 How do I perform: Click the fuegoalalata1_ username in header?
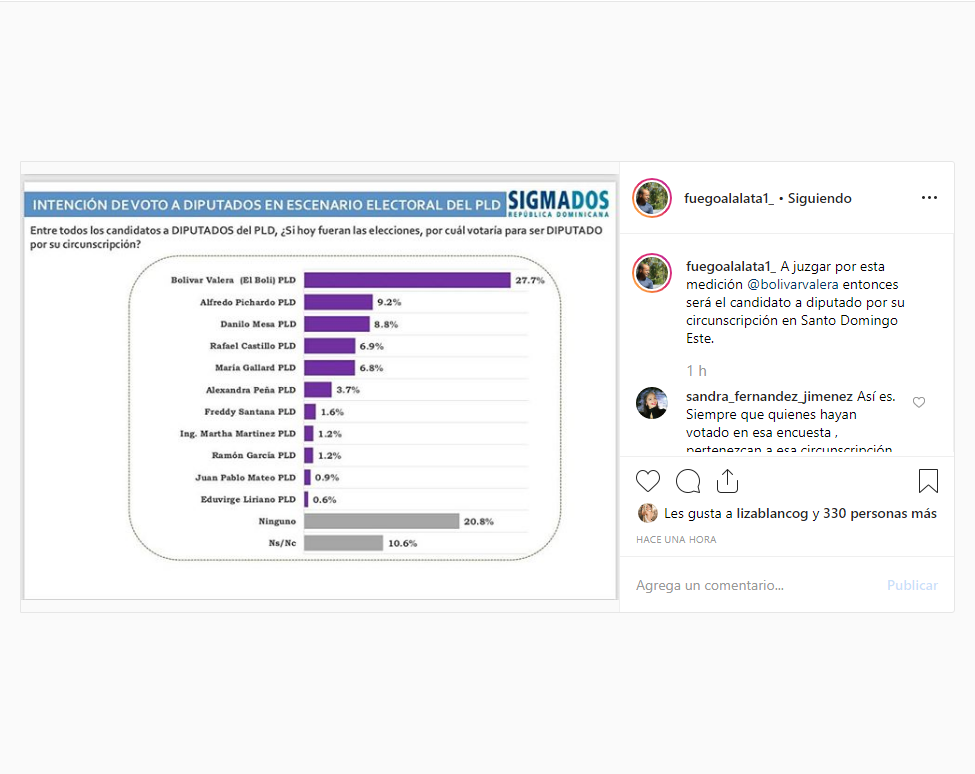[x=729, y=198]
